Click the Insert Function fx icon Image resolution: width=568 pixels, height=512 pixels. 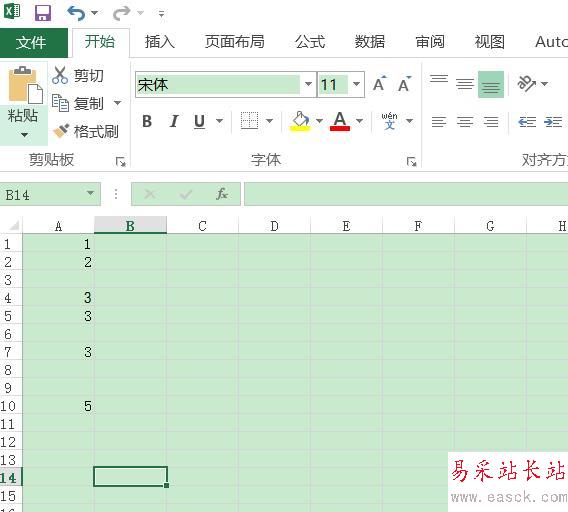[x=222, y=194]
